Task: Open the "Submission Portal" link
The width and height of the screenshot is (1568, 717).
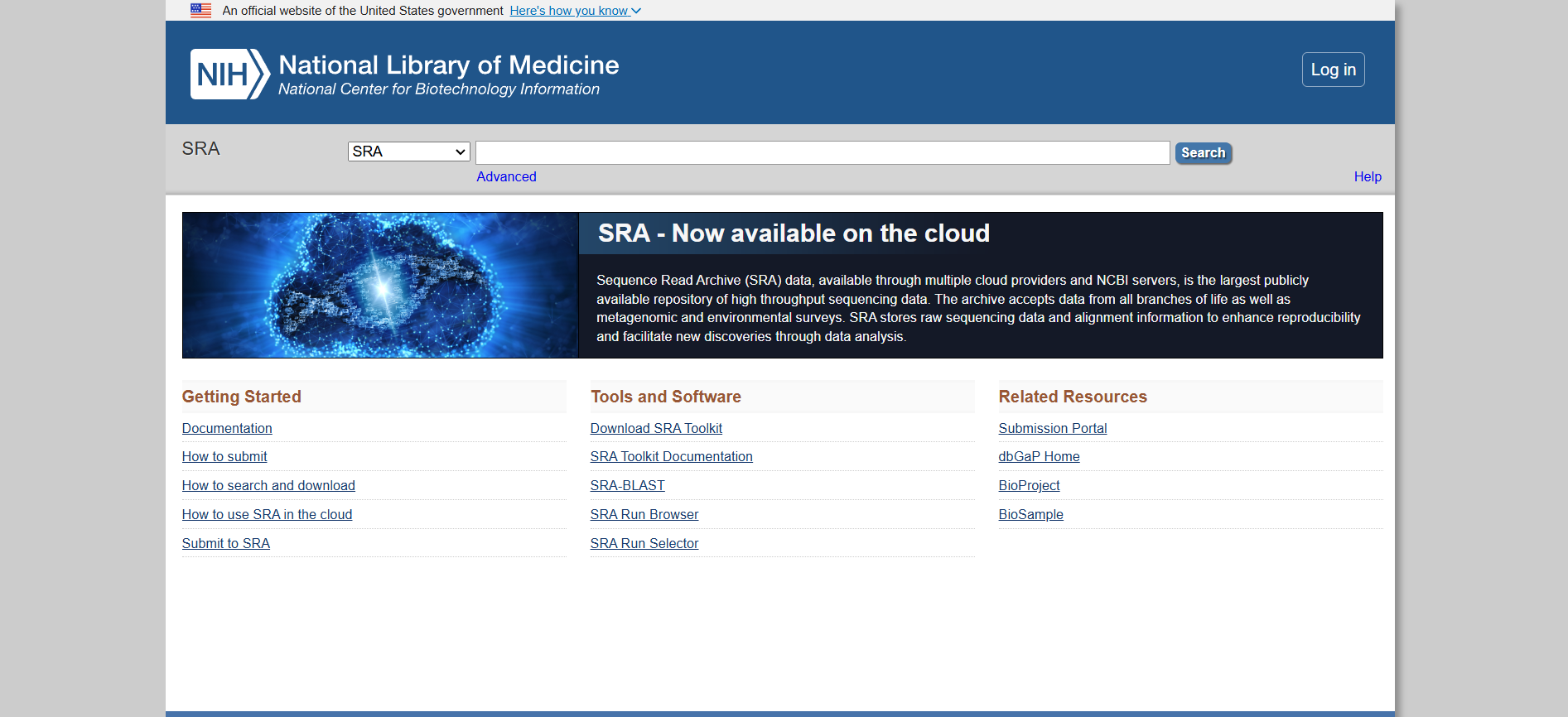Action: (1053, 428)
